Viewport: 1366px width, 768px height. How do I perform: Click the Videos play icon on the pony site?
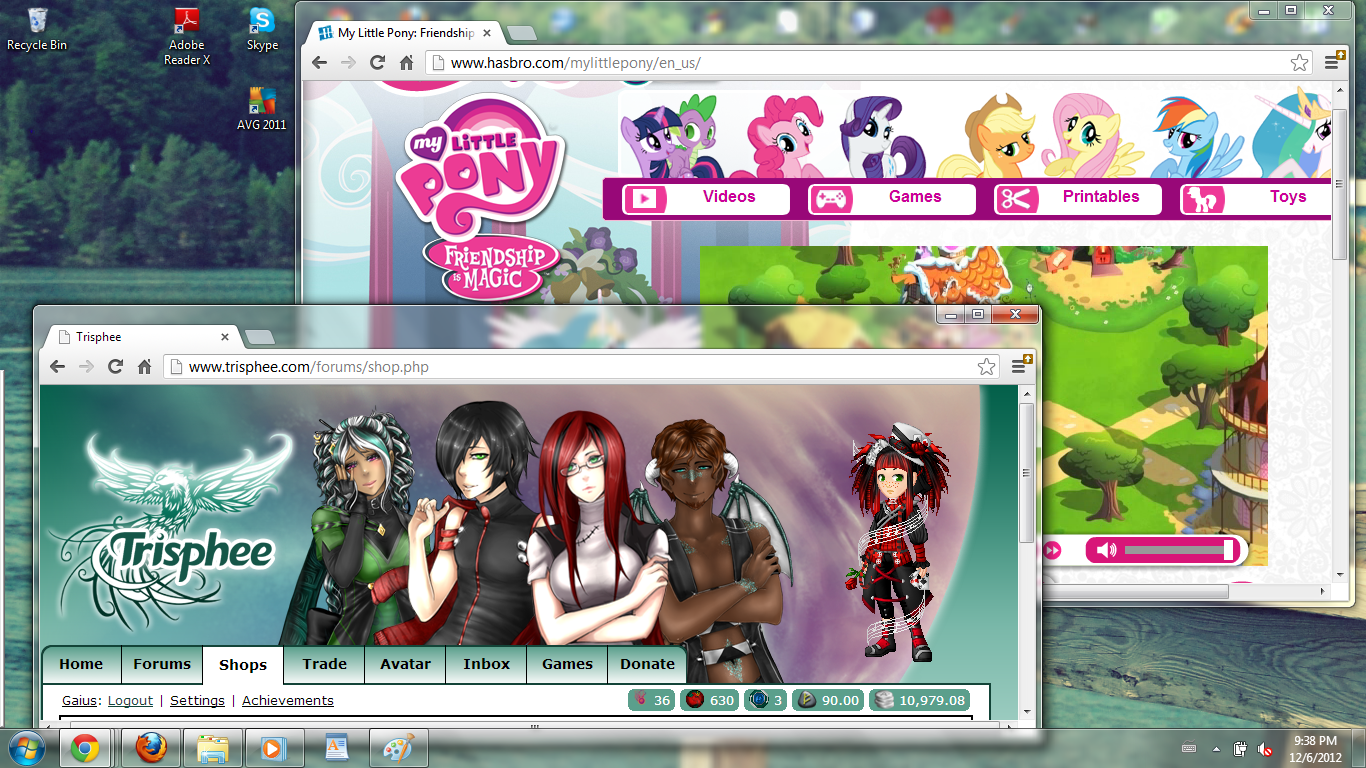click(x=645, y=199)
